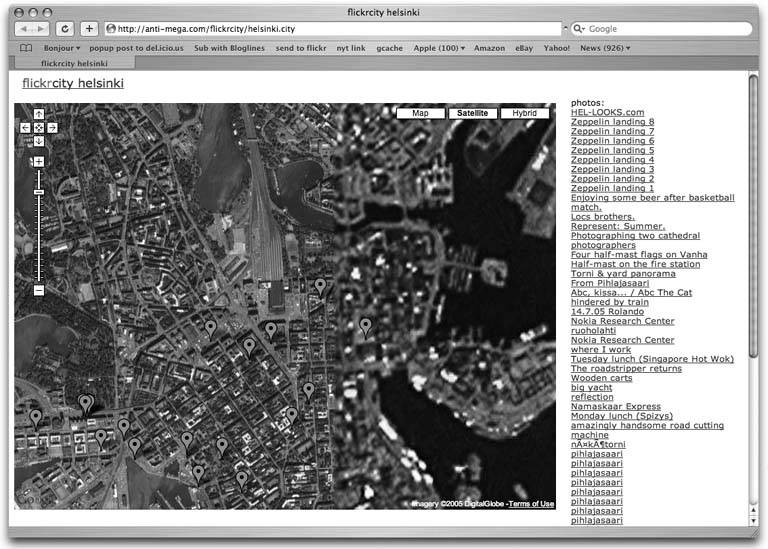Expand the Bonjour bookmarks dropdown

[62, 48]
